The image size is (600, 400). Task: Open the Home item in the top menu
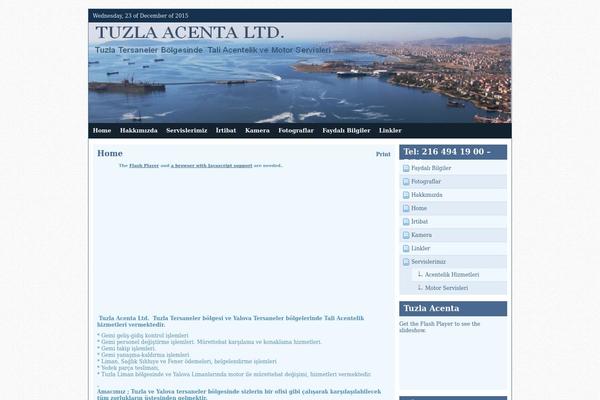coord(102,131)
